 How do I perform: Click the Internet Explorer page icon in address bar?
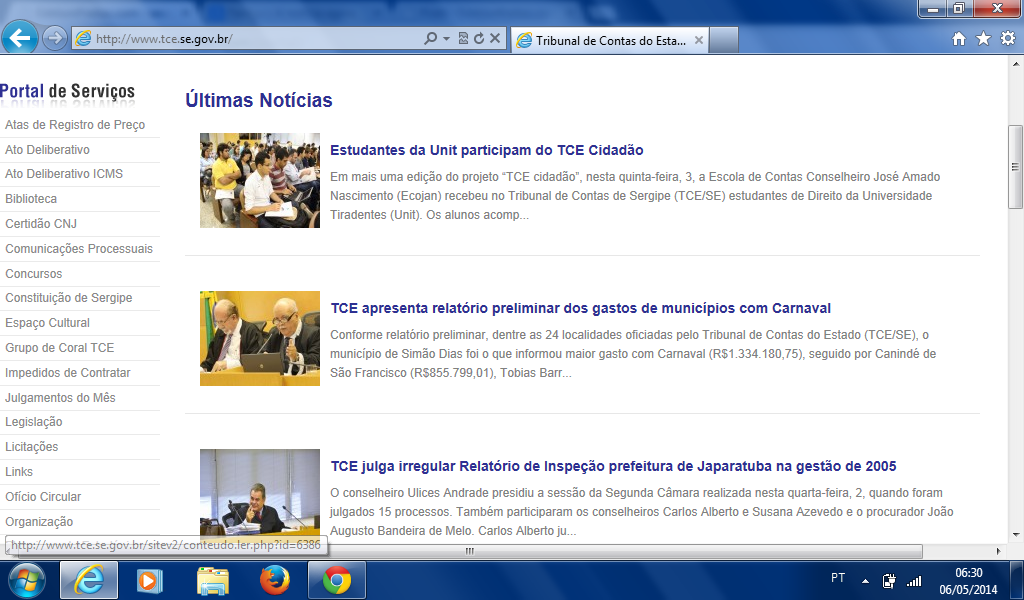point(83,39)
